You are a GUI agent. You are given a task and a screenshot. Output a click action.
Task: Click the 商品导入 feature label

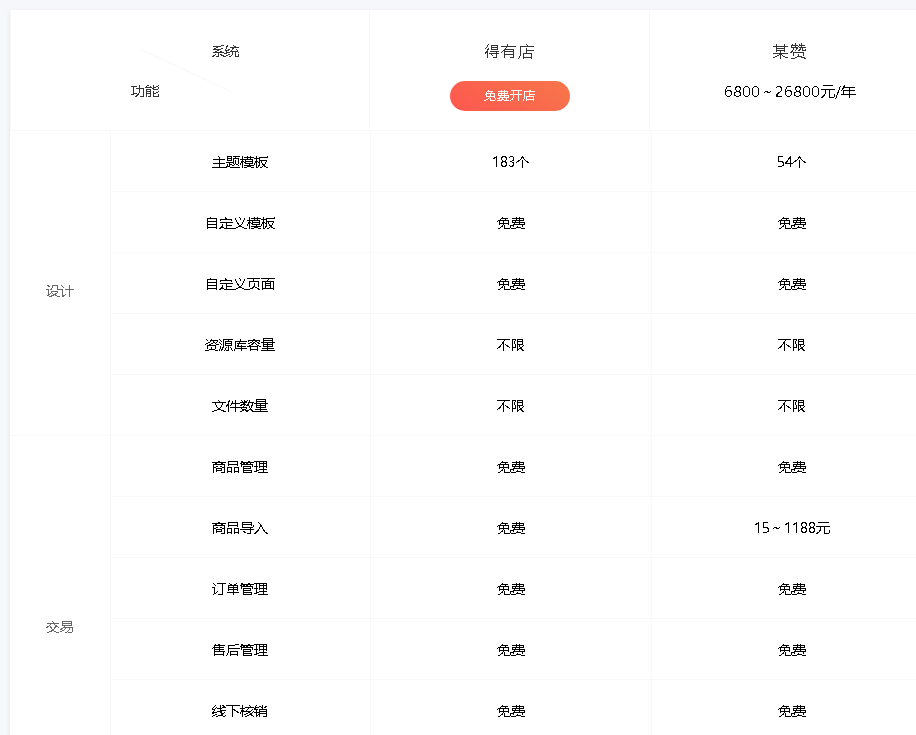click(240, 528)
